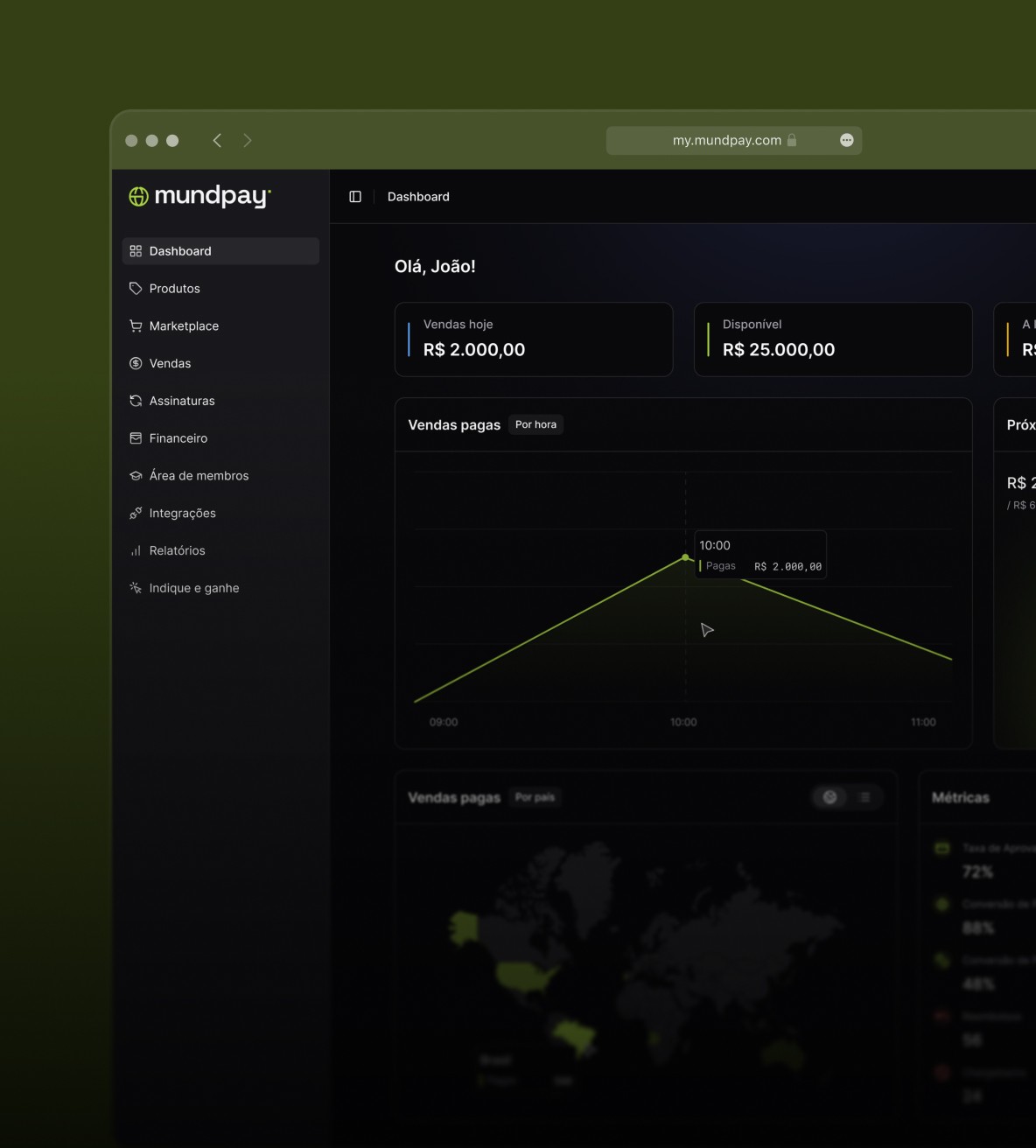Open the Relatórios menu item
The width and height of the screenshot is (1036, 1148).
(x=220, y=550)
